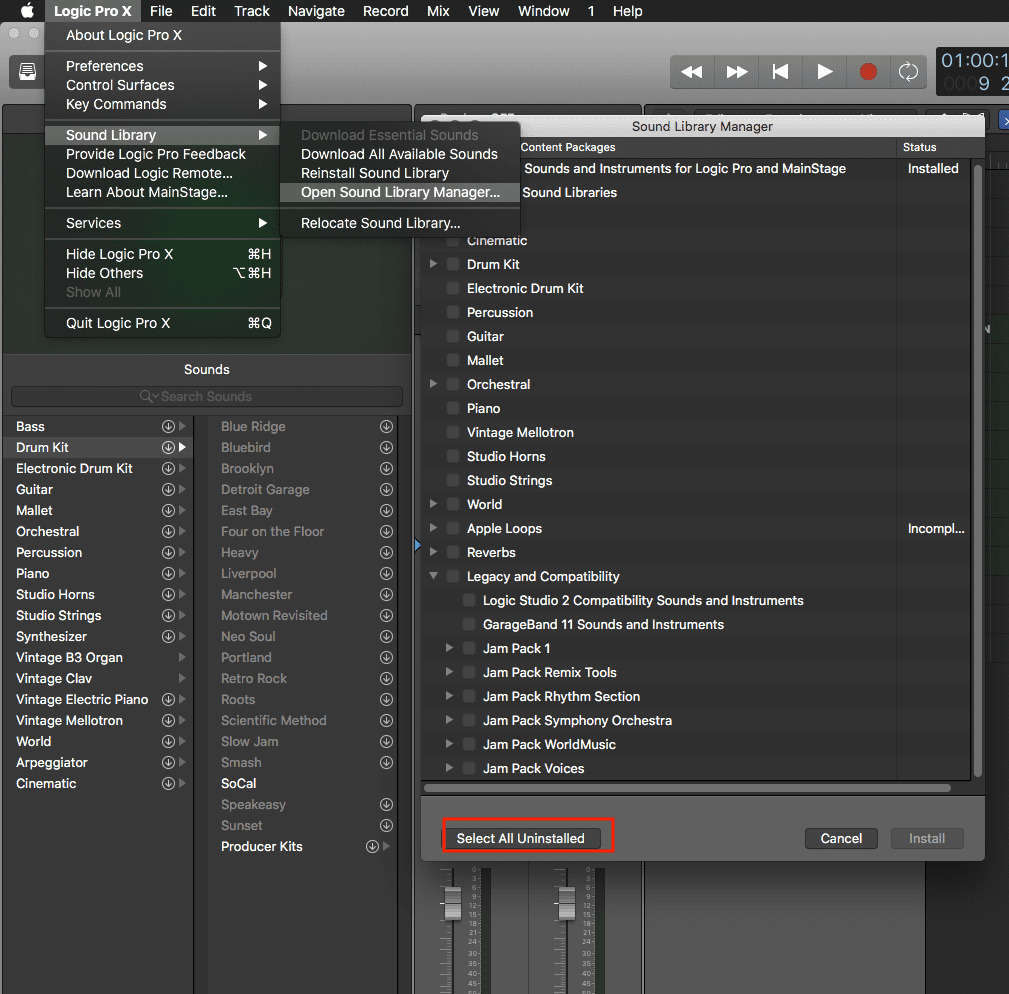
Task: Download the Sunset drum kit
Action: 386,825
